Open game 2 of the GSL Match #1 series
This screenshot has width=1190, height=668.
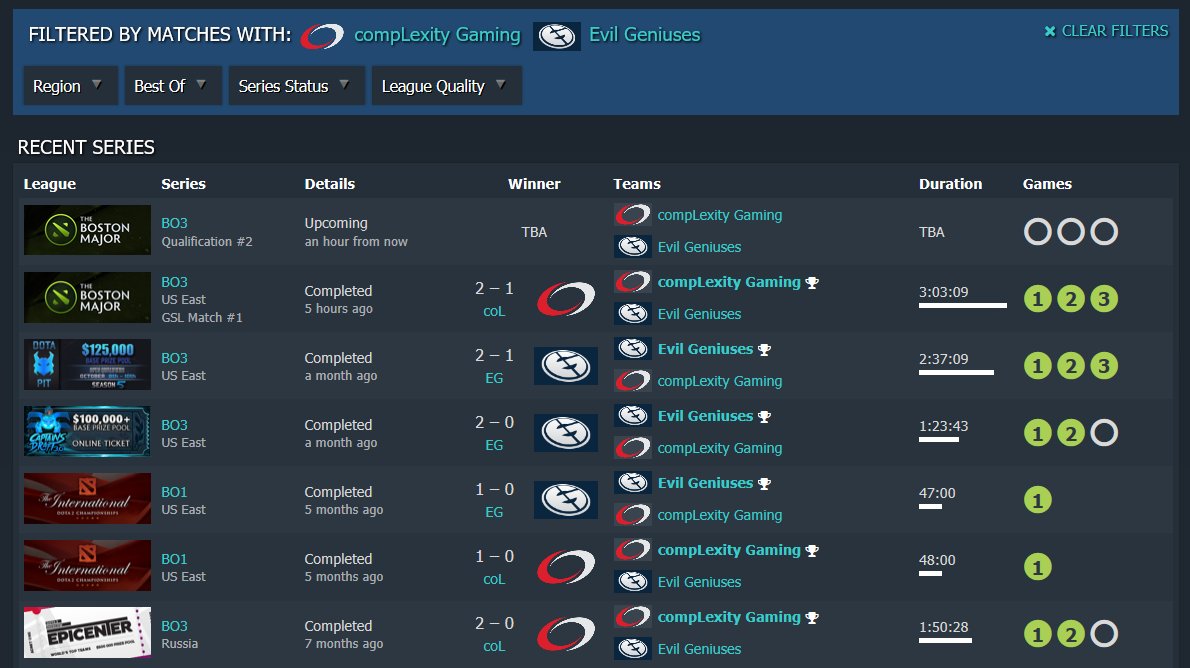1071,299
